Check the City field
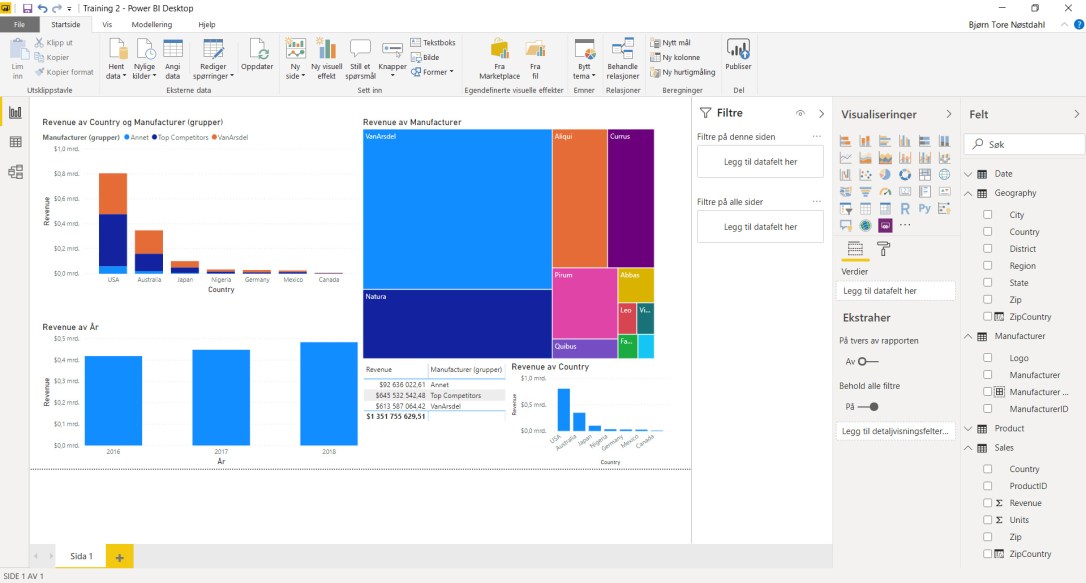Image resolution: width=1086 pixels, height=583 pixels. click(x=988, y=215)
